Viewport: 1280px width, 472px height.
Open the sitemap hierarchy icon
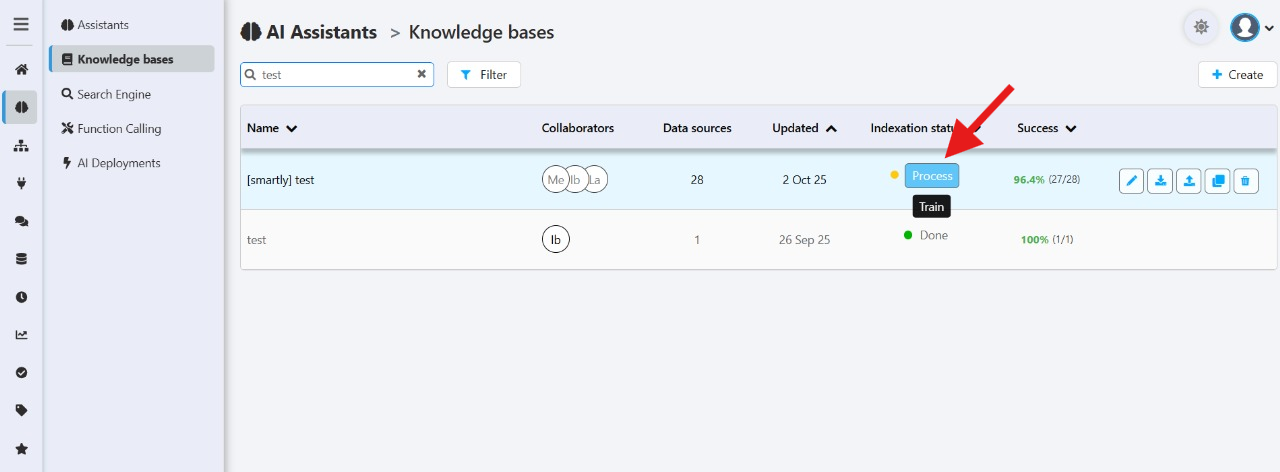click(21, 145)
